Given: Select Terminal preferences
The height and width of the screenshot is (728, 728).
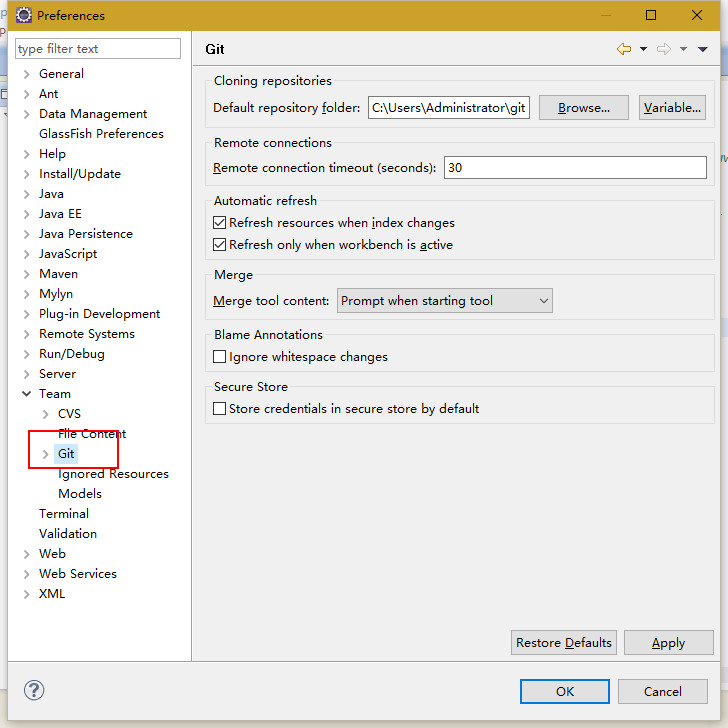Looking at the screenshot, I should 64,514.
